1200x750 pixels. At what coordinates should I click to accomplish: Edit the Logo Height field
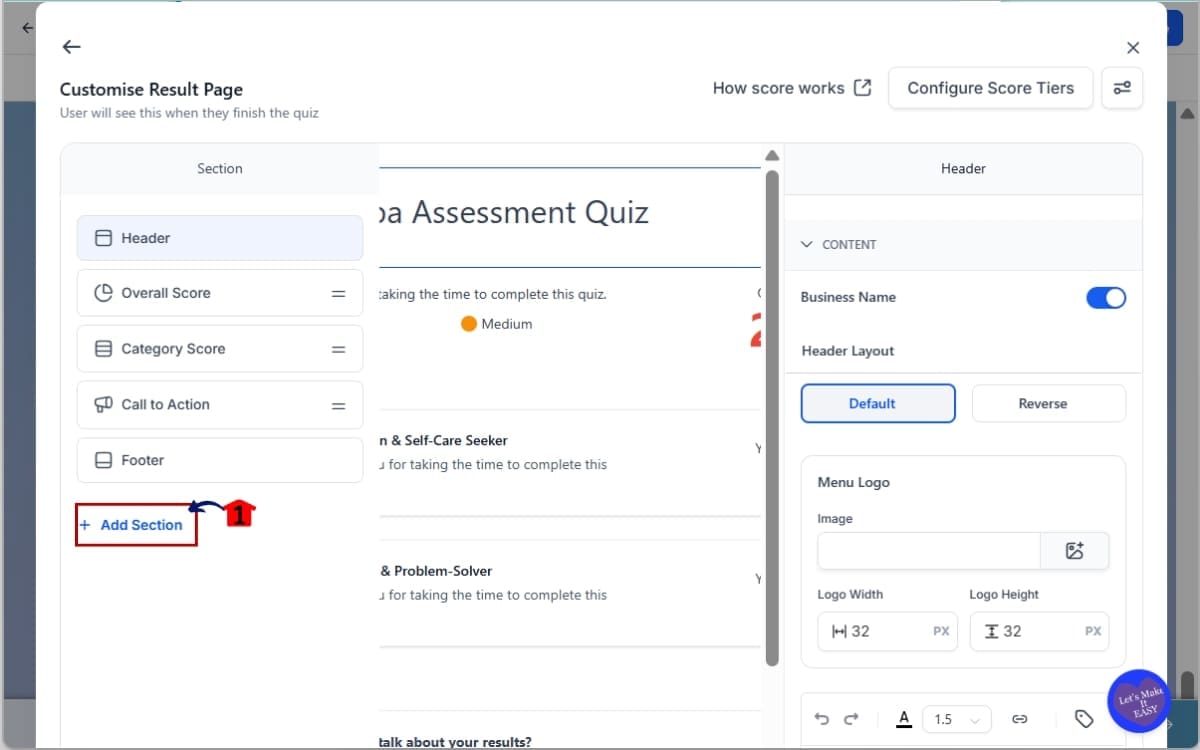(1039, 631)
